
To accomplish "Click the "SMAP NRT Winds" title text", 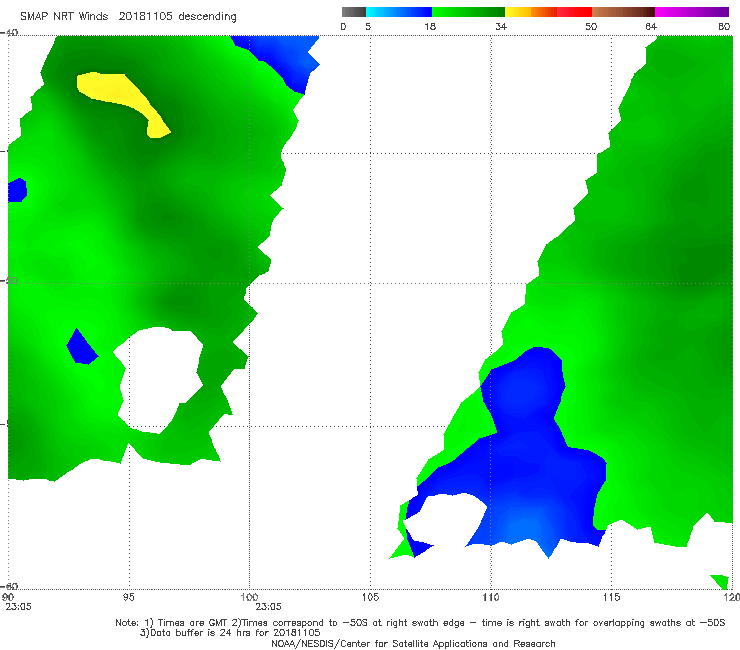I will [64, 16].
